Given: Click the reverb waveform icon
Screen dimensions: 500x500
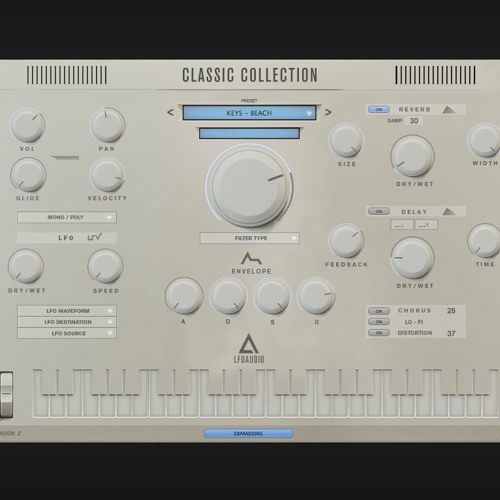Looking at the screenshot, I should (449, 109).
